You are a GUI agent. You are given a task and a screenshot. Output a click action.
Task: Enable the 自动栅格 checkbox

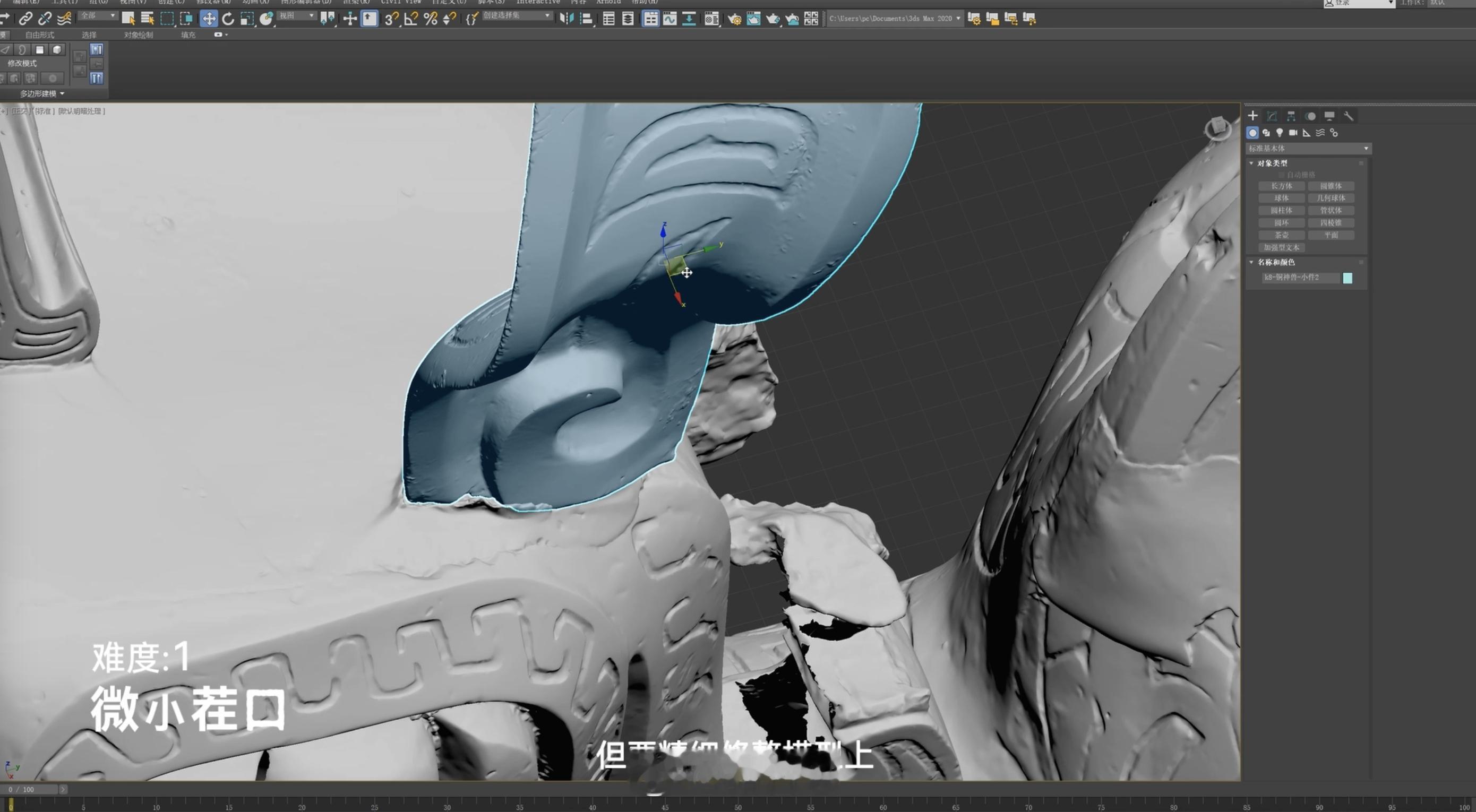tap(1281, 175)
